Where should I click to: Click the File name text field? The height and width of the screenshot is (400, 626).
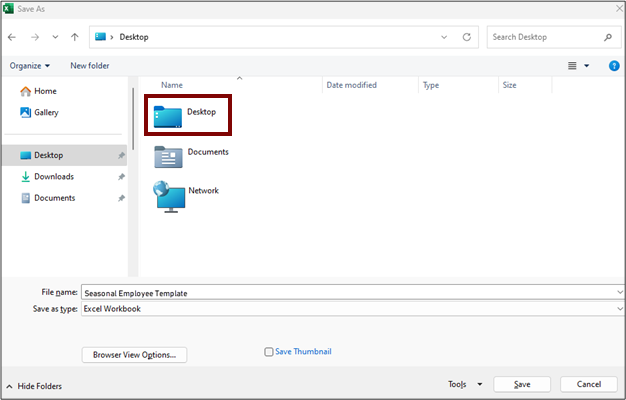[350, 292]
